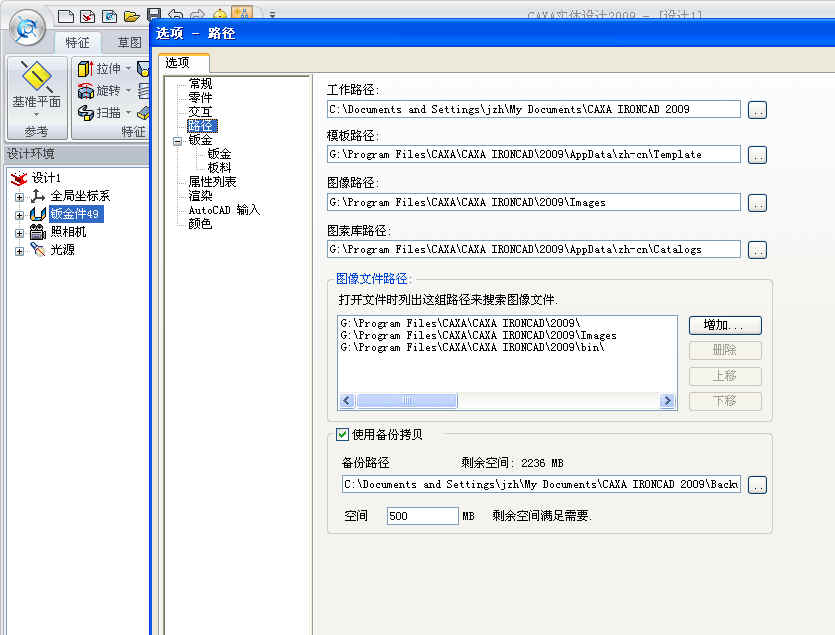Viewport: 835px width, 635px height.
Task: Click the 工作路径 text field
Action: click(534, 109)
